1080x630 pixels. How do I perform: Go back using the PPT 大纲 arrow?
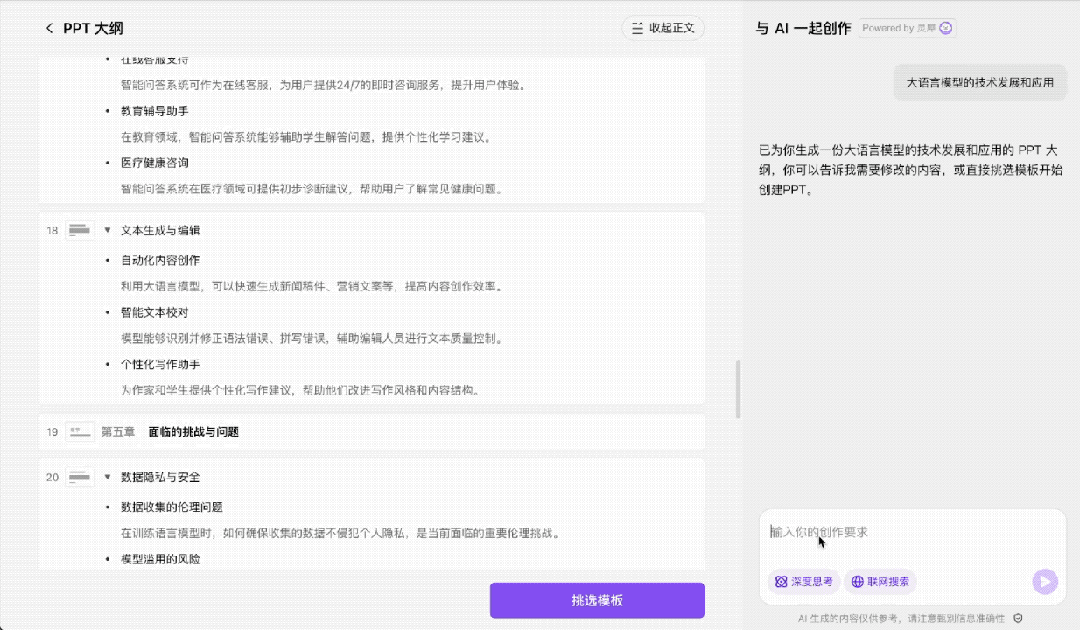click(49, 28)
